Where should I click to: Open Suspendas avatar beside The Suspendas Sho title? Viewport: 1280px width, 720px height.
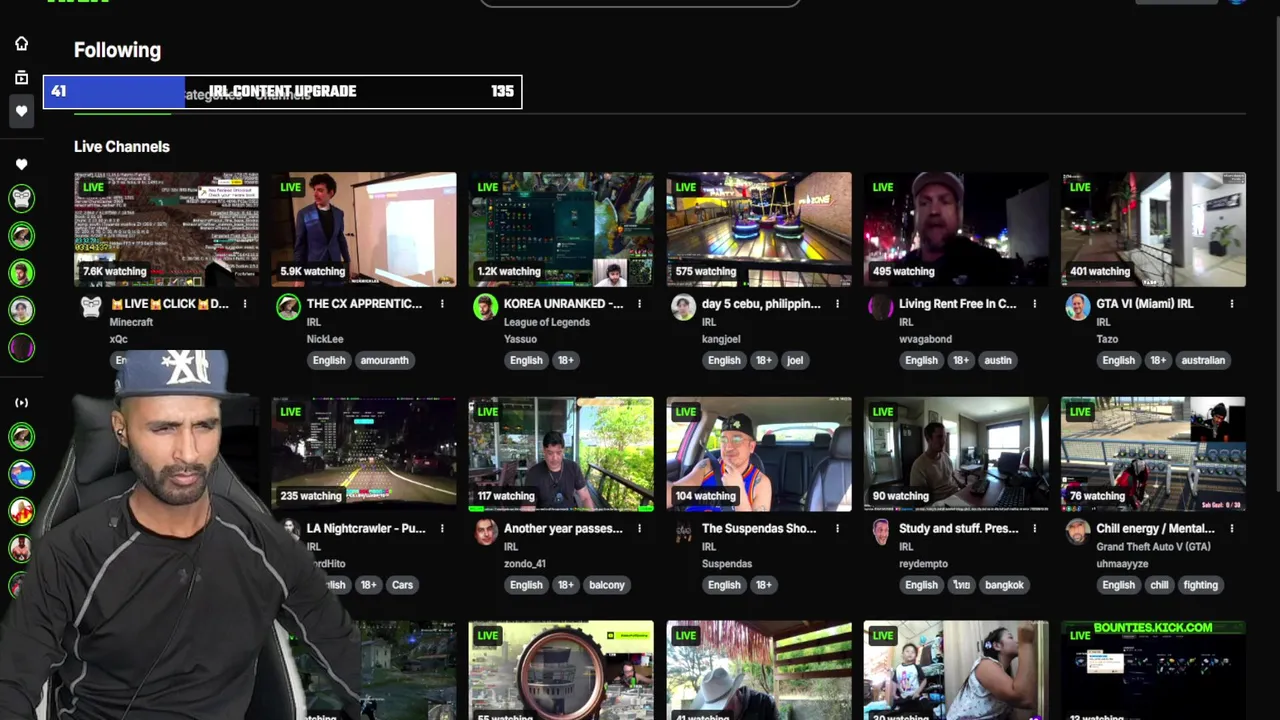coord(683,532)
